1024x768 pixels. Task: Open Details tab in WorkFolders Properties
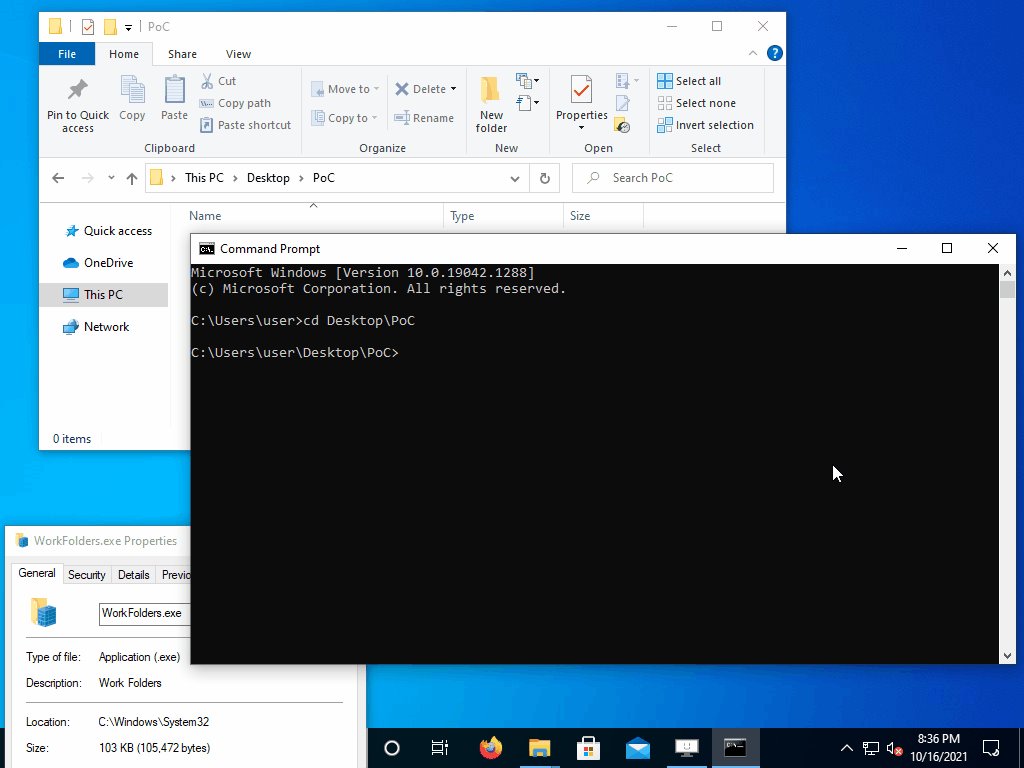pyautogui.click(x=133, y=575)
